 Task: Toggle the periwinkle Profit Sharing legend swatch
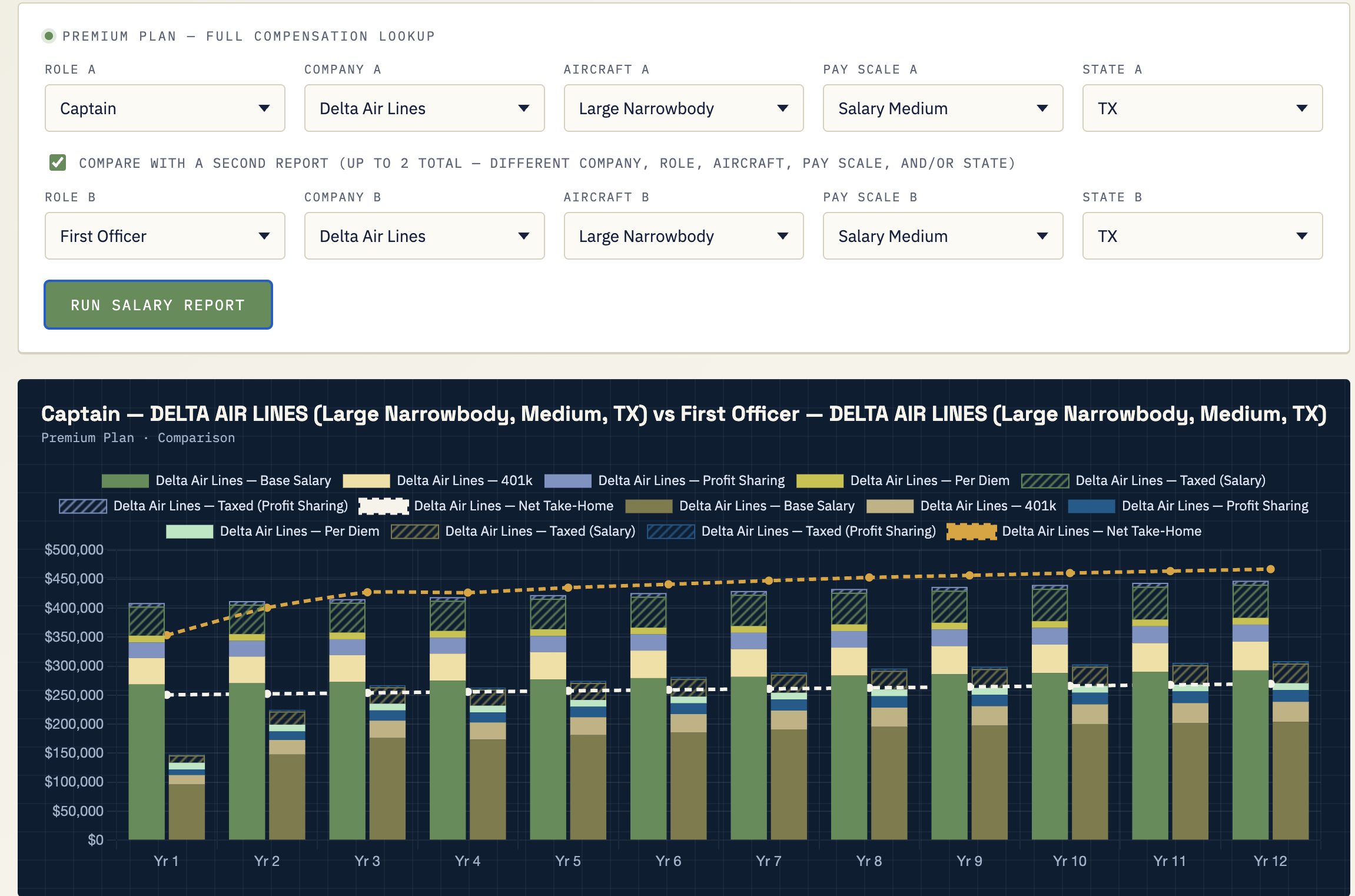[x=567, y=481]
